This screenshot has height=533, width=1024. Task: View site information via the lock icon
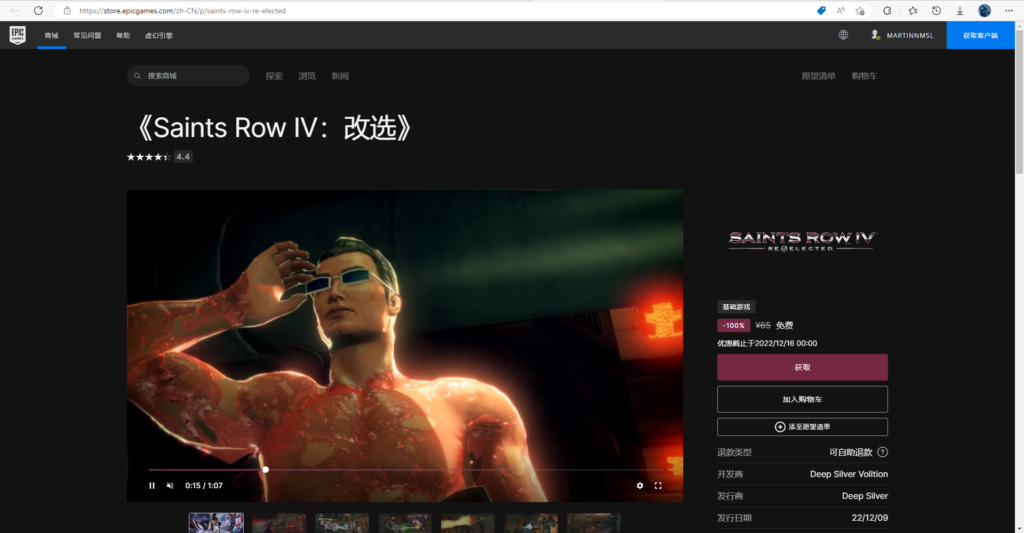coord(67,10)
